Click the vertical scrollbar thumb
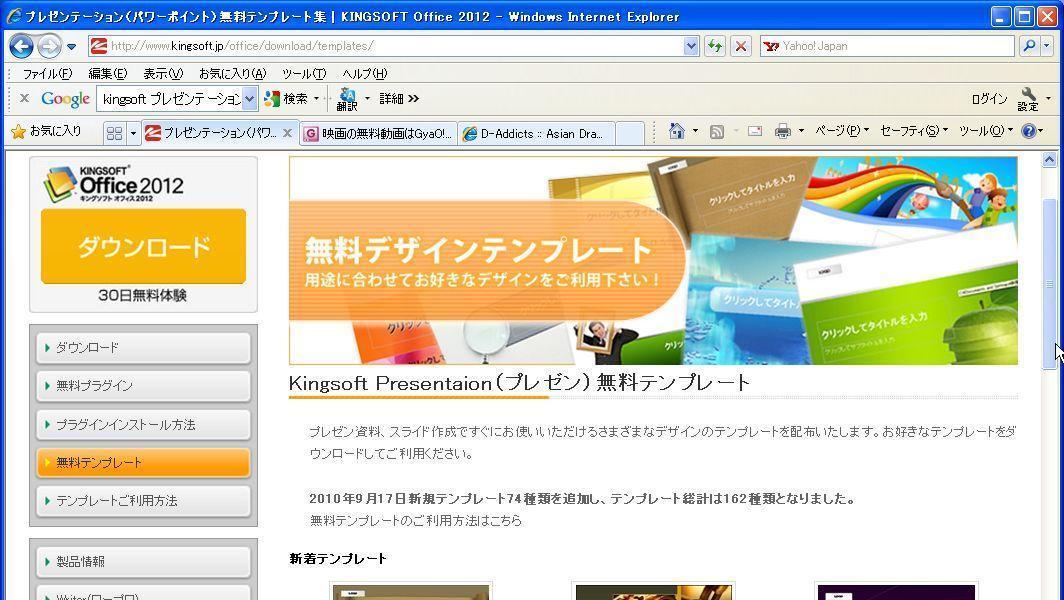The image size is (1064, 600). pos(1049,285)
